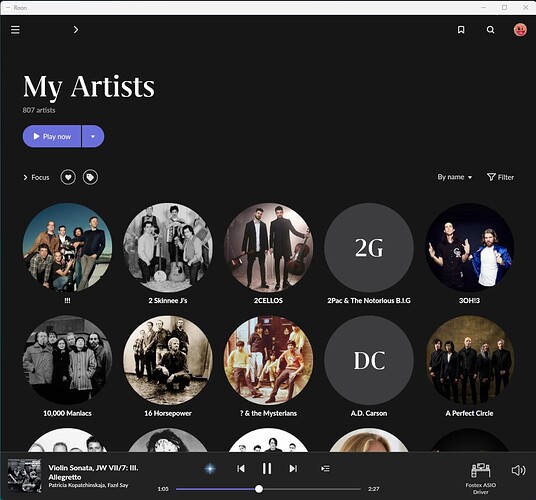The width and height of the screenshot is (536, 500).
Task: Open the play queue icon
Action: pos(325,468)
